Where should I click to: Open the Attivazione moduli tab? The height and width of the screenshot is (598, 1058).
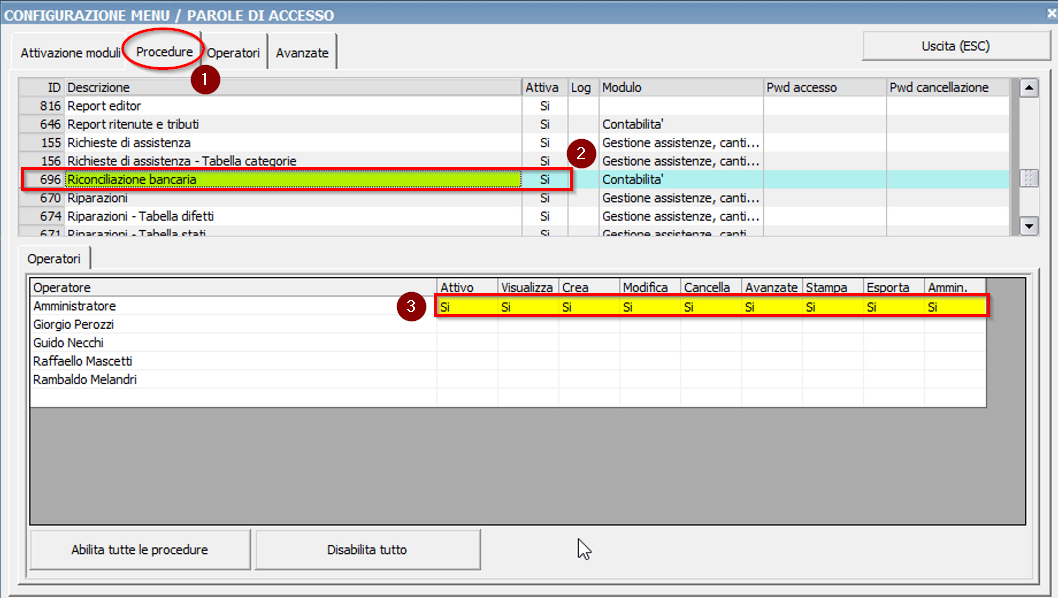[70, 53]
